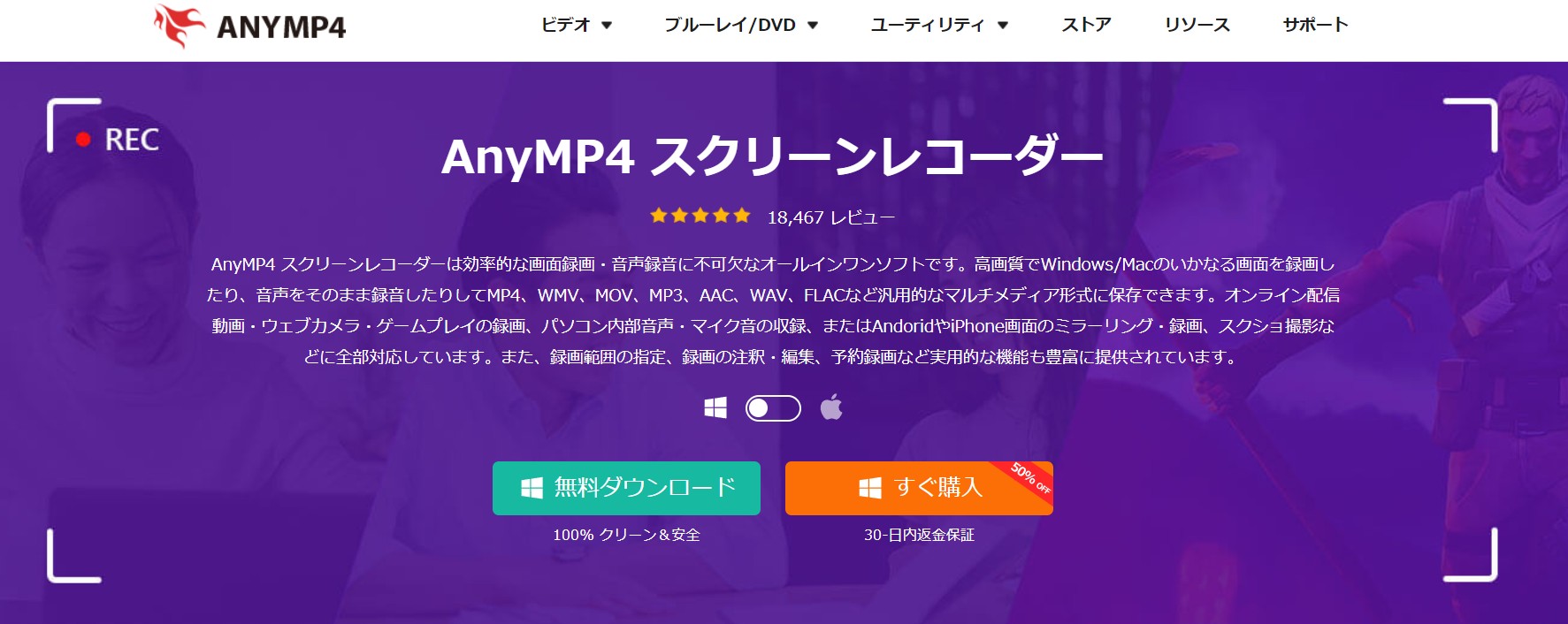
Task: Click the AnyMP4 flame logo
Action: [x=180, y=26]
